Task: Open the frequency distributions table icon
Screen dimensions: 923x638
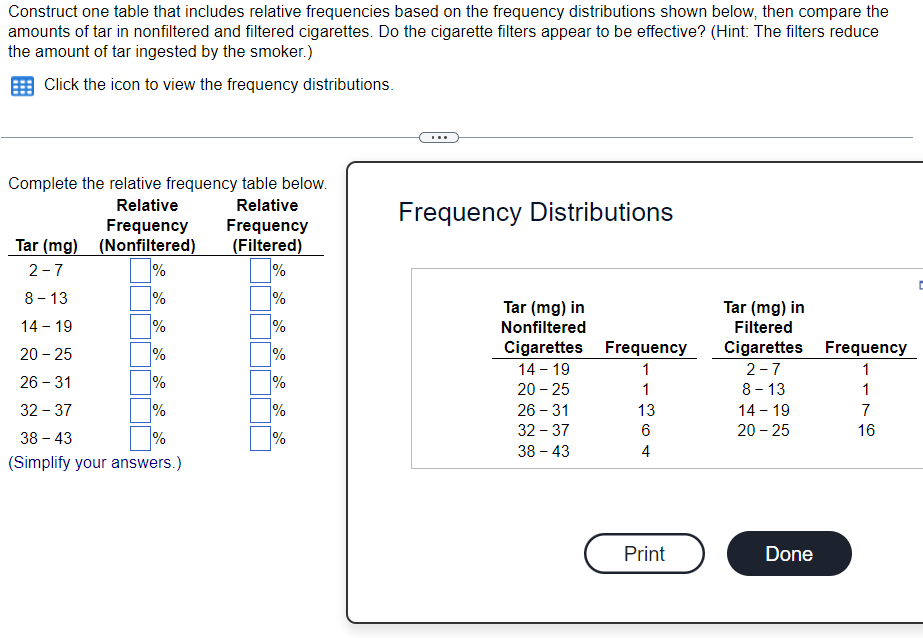Action: (22, 86)
